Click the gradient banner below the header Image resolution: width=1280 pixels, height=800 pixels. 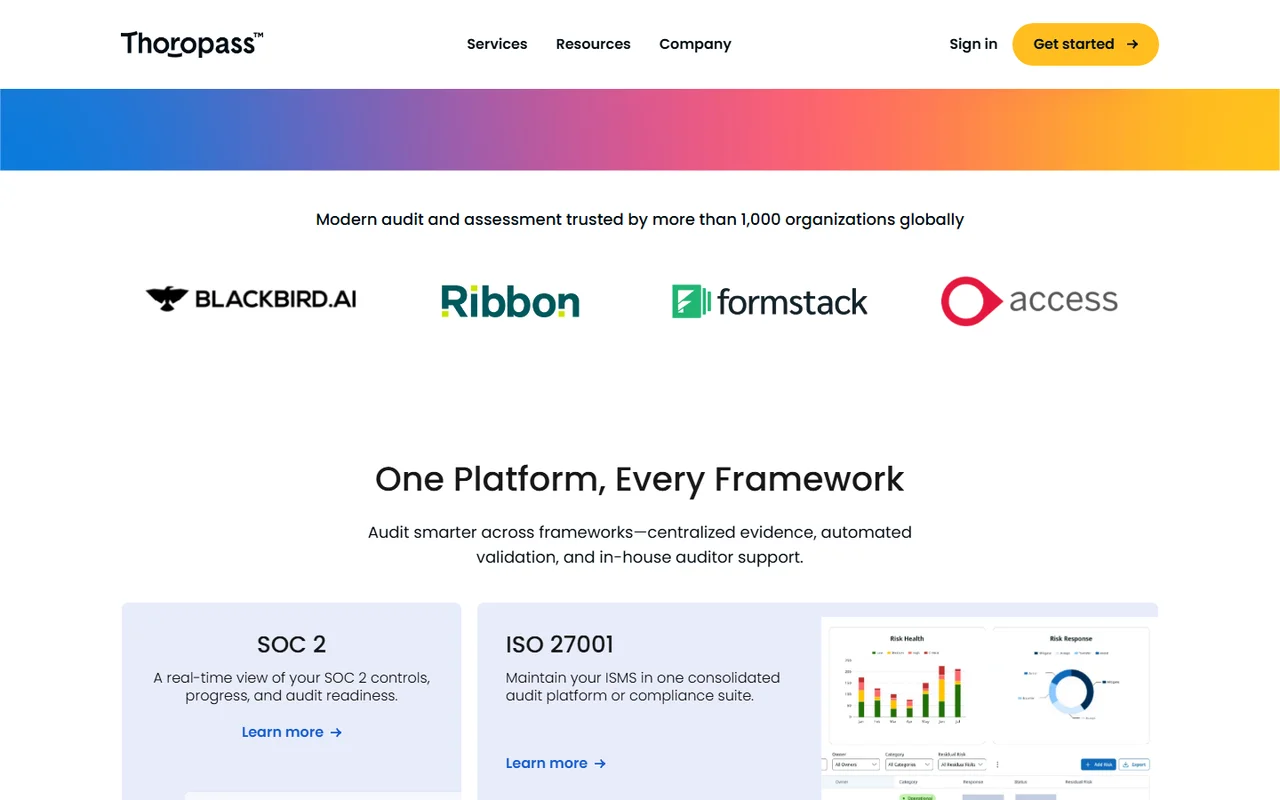click(640, 130)
